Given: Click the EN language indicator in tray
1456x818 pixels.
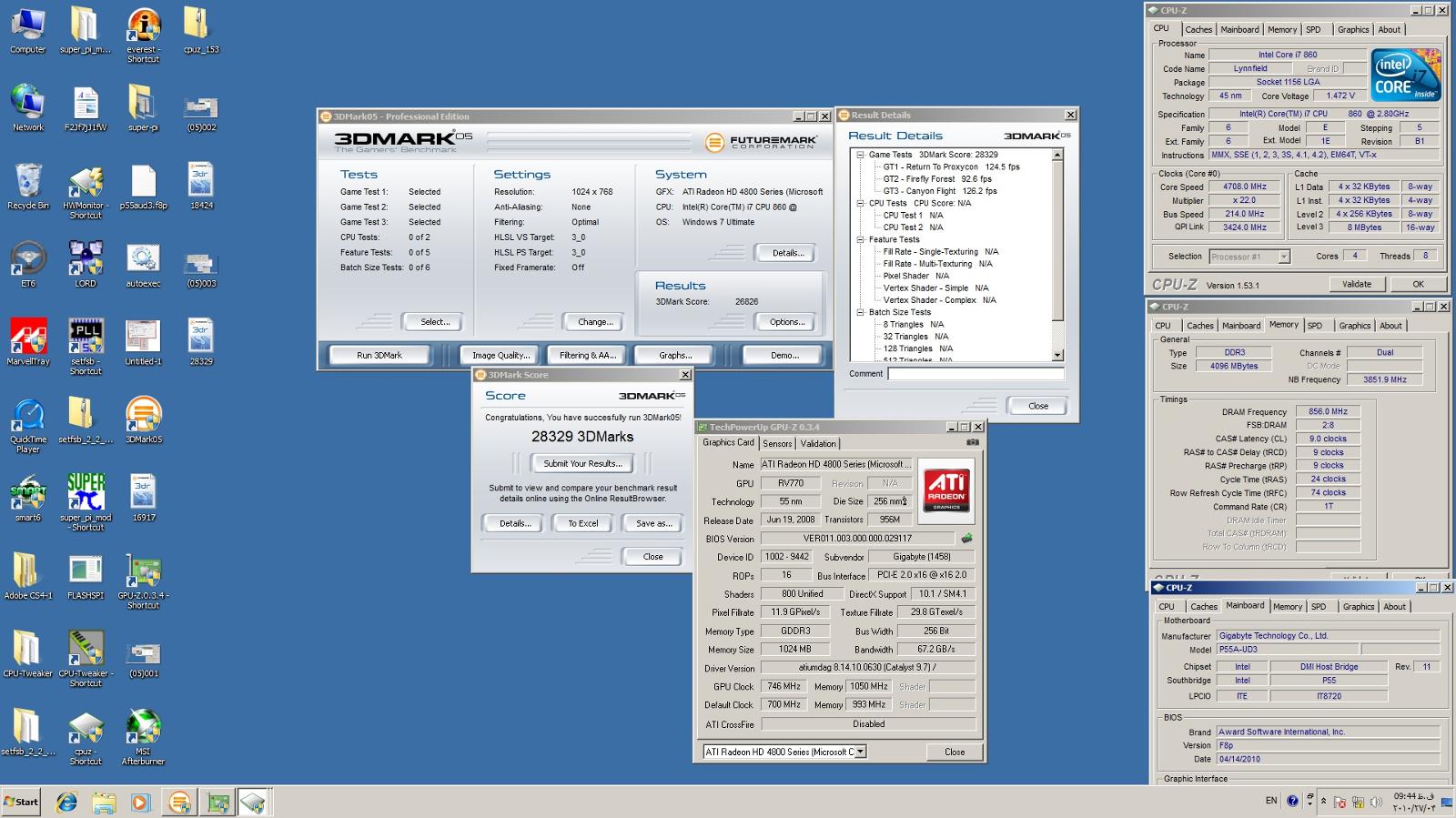Looking at the screenshot, I should [1270, 801].
